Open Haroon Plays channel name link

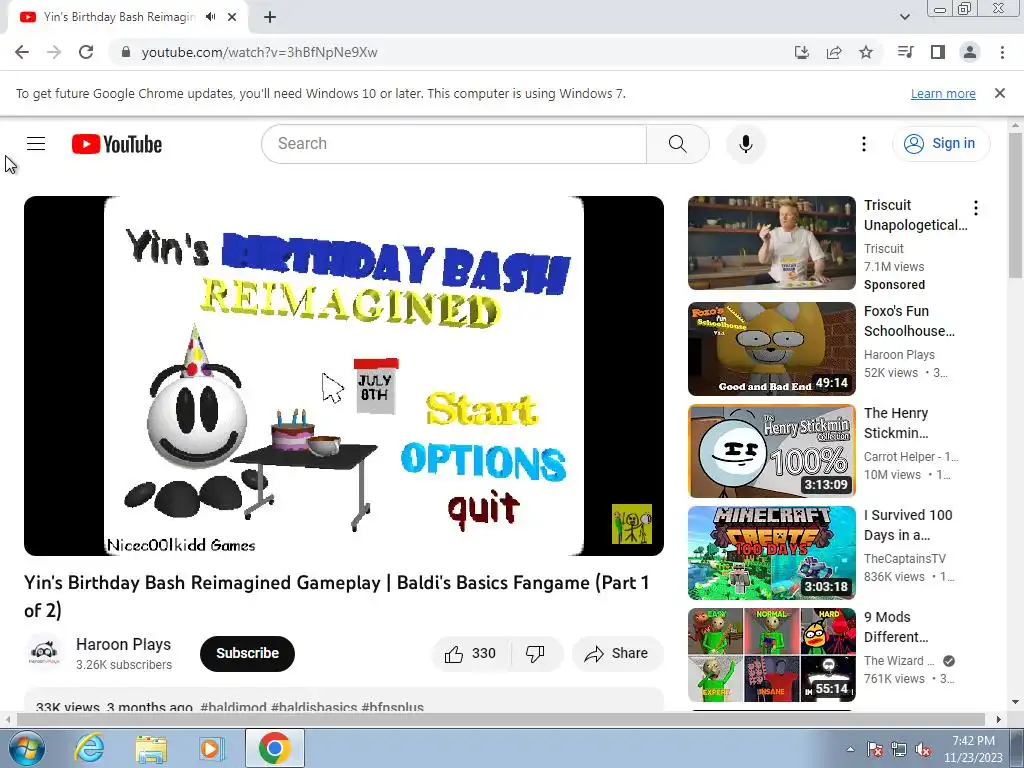coord(123,644)
